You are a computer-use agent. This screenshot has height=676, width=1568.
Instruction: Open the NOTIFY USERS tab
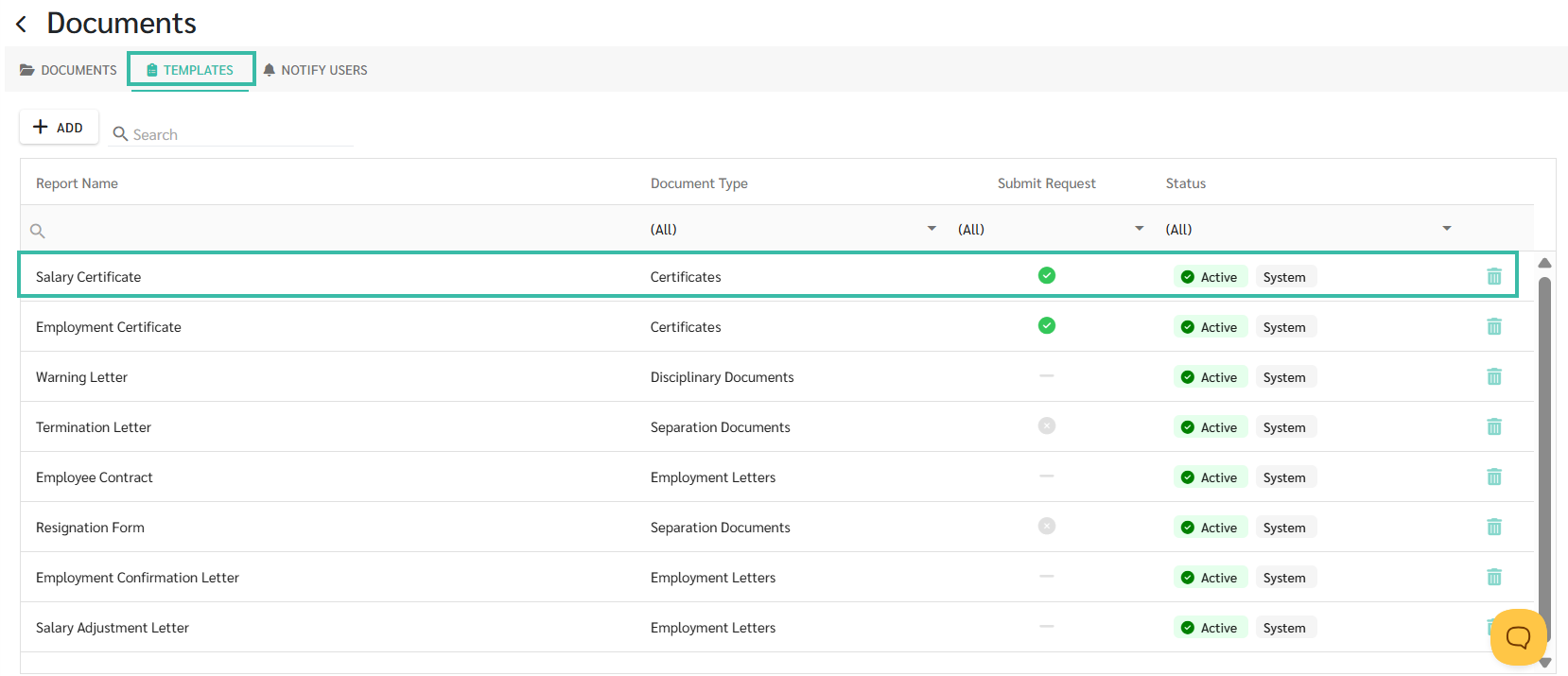click(x=315, y=70)
